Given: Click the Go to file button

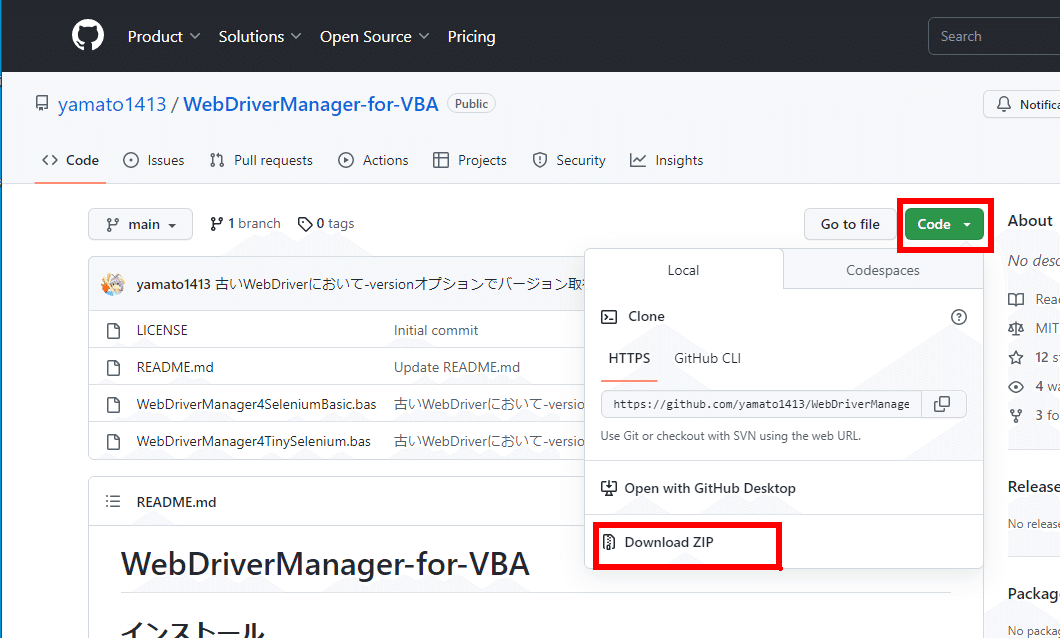Looking at the screenshot, I should pyautogui.click(x=850, y=224).
